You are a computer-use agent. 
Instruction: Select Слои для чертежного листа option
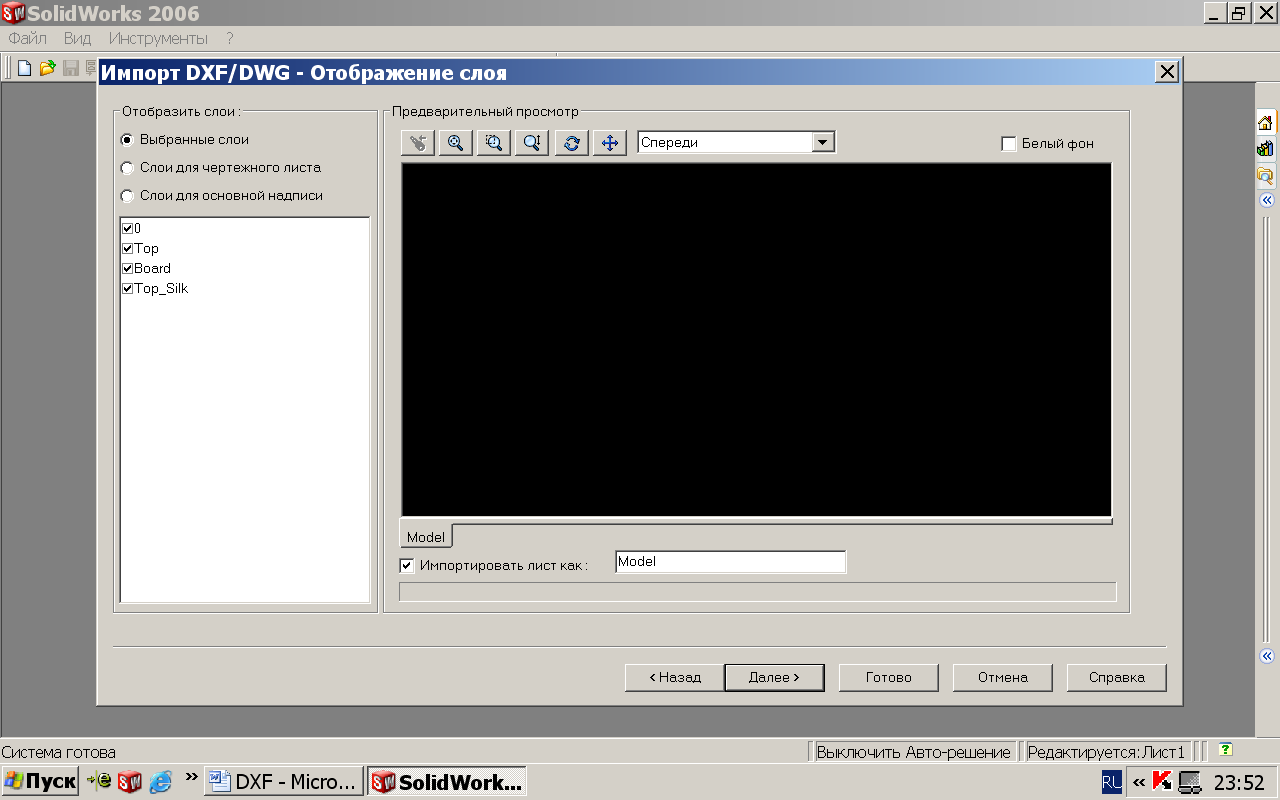[127, 168]
